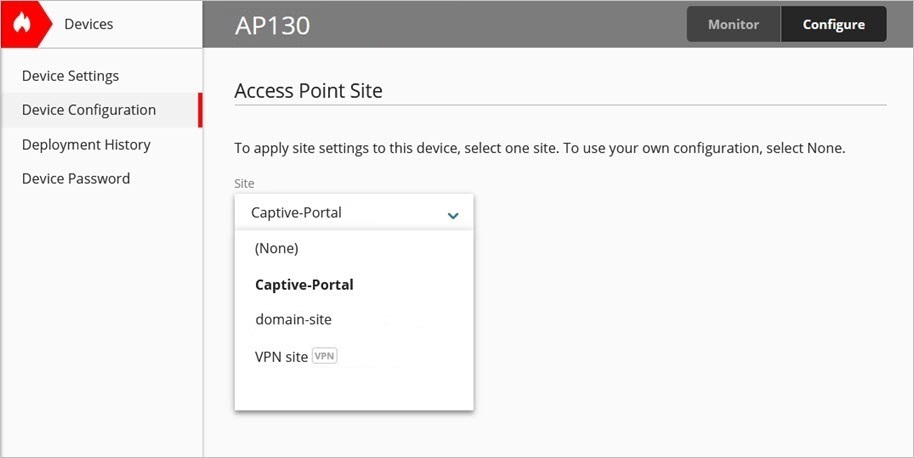Image resolution: width=914 pixels, height=458 pixels.
Task: Click the WatchGuard flame logo icon
Action: coord(23,24)
